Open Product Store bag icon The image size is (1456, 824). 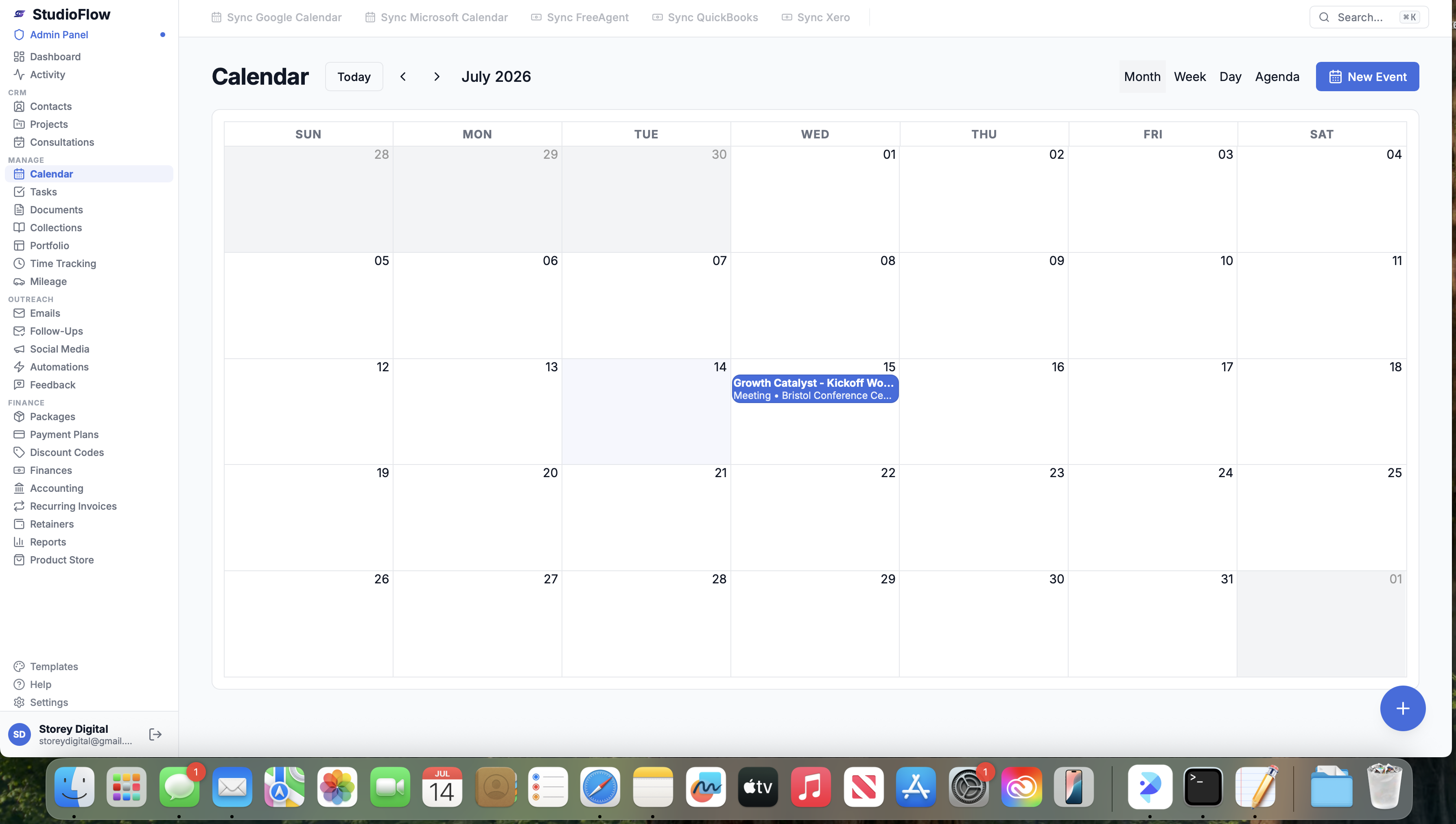tap(19, 560)
